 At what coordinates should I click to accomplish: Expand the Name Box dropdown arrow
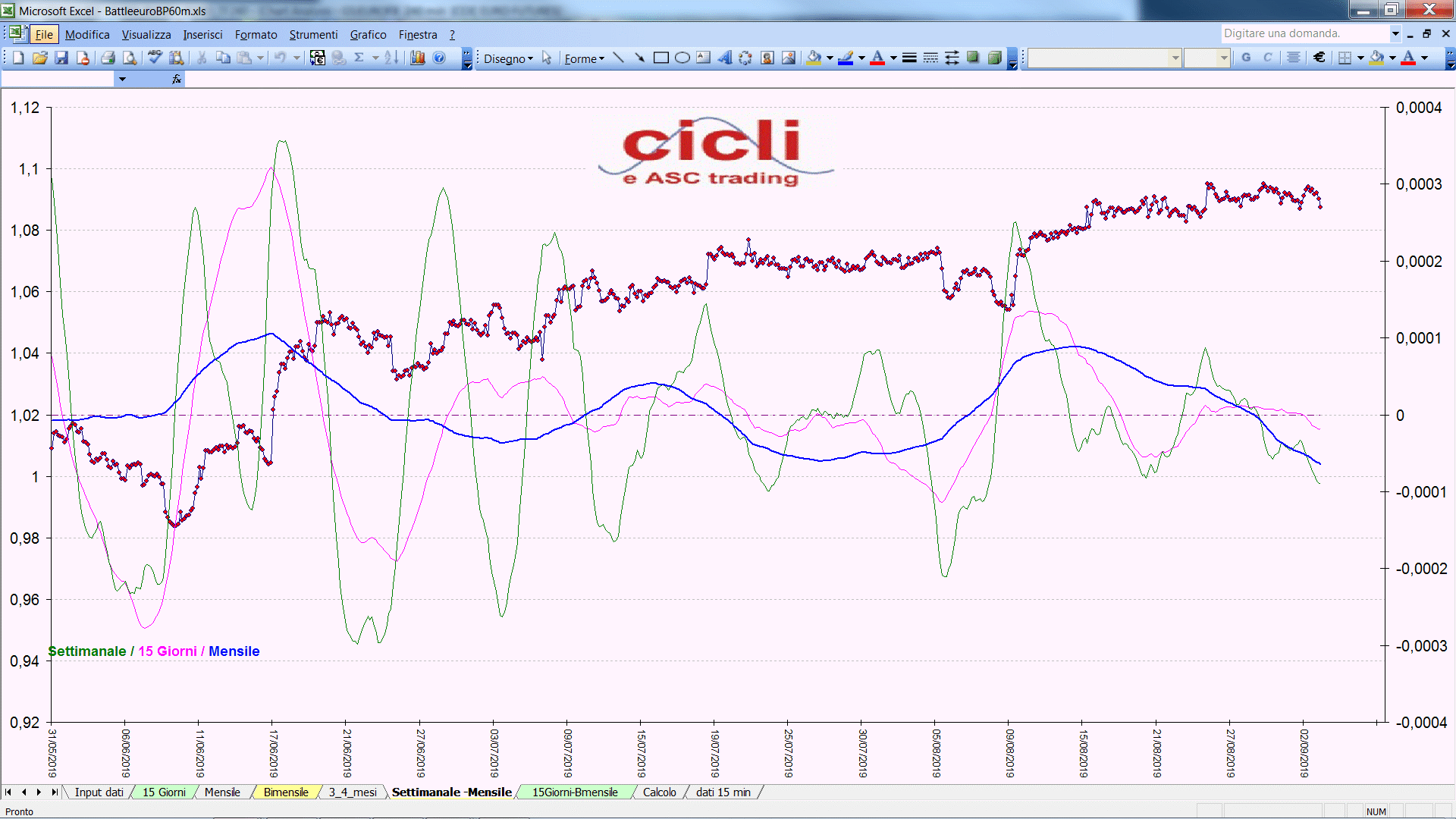[x=122, y=79]
